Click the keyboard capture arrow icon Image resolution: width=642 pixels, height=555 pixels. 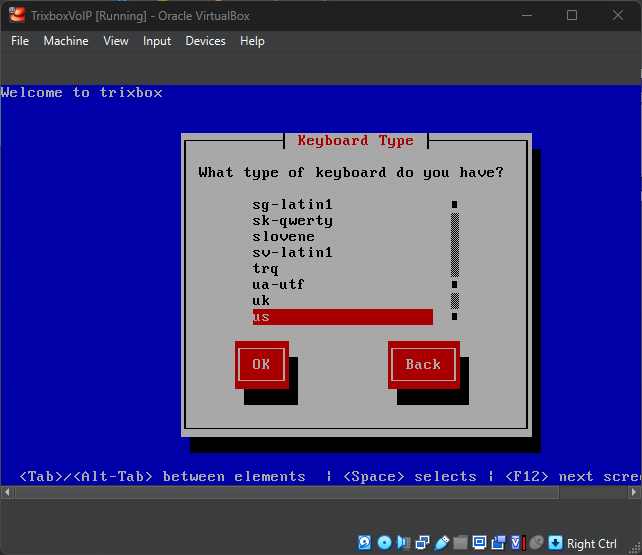555,543
